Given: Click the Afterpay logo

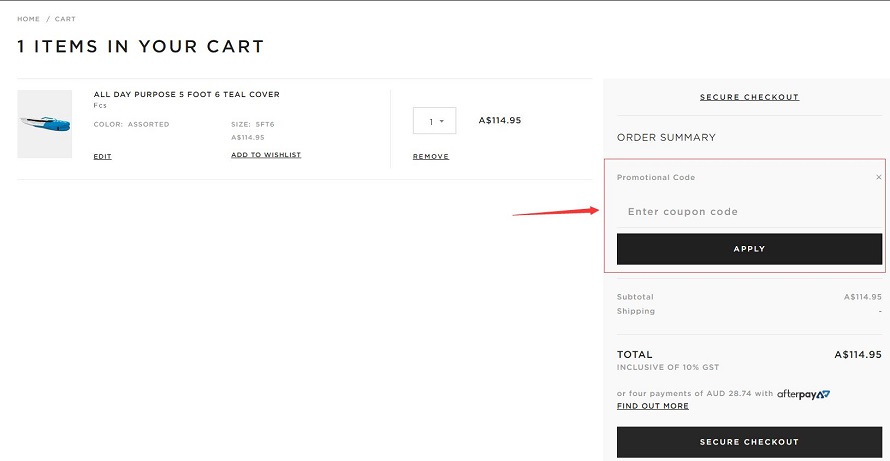Looking at the screenshot, I should [x=803, y=393].
